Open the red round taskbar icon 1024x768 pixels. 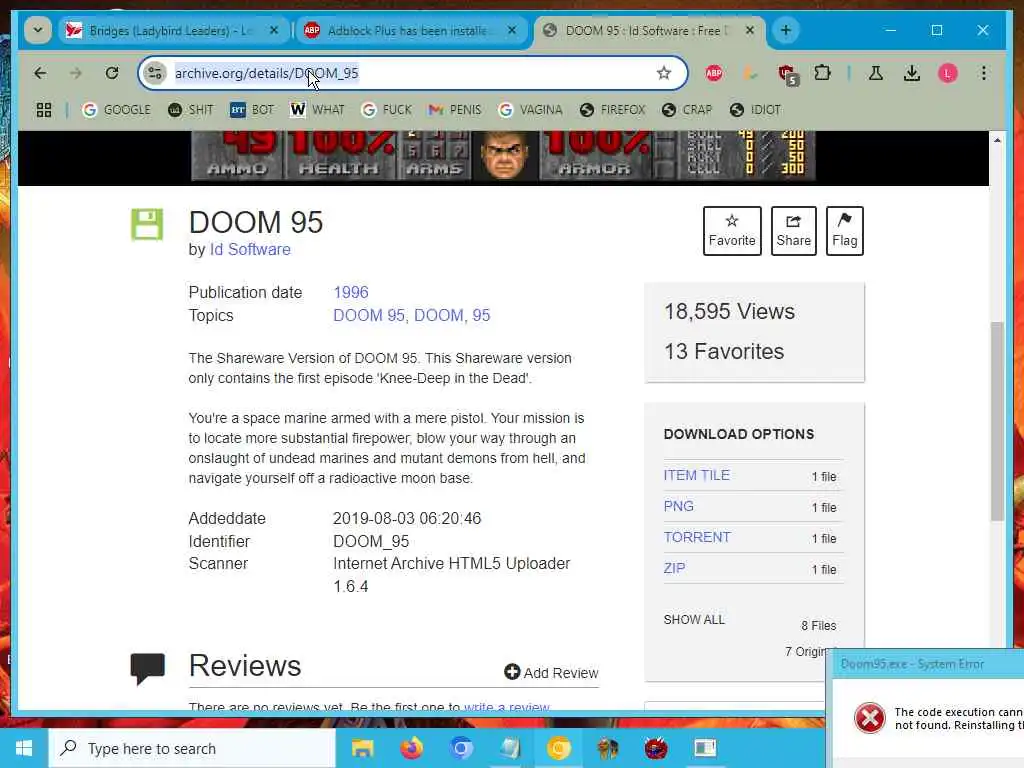point(656,748)
